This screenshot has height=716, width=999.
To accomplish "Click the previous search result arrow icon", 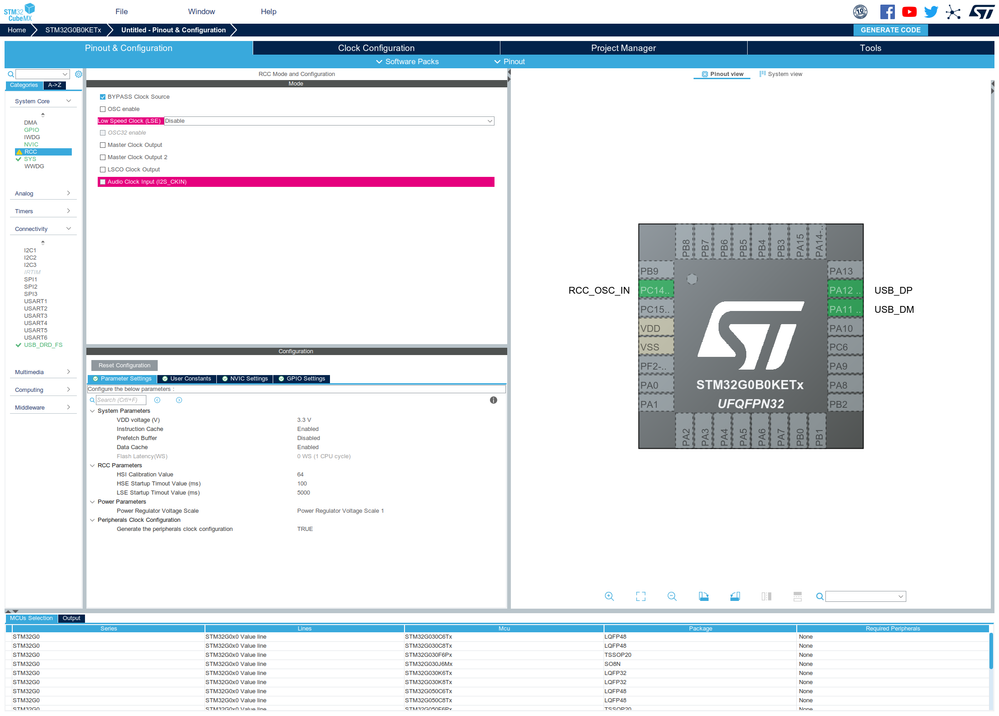I will [157, 400].
